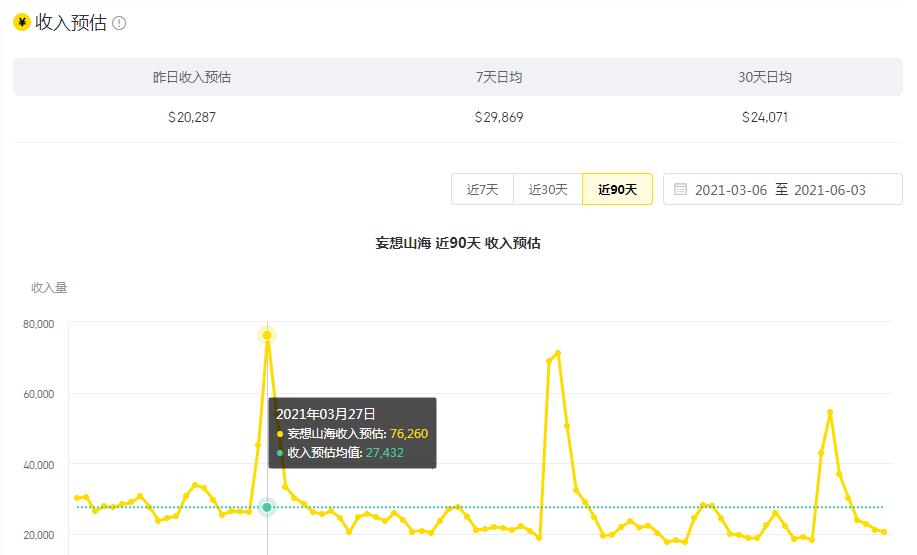917x555 pixels.
Task: Click the highlighted yellow peak data point
Action: [x=267, y=335]
